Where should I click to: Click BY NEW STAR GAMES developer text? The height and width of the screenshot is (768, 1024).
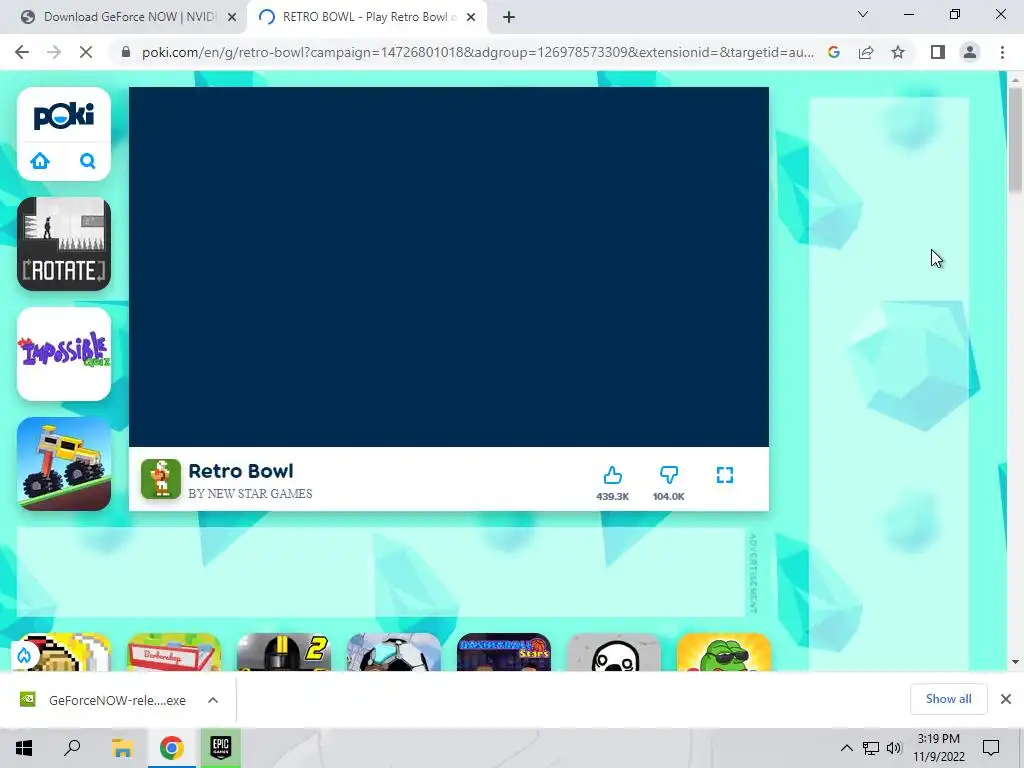click(x=250, y=494)
